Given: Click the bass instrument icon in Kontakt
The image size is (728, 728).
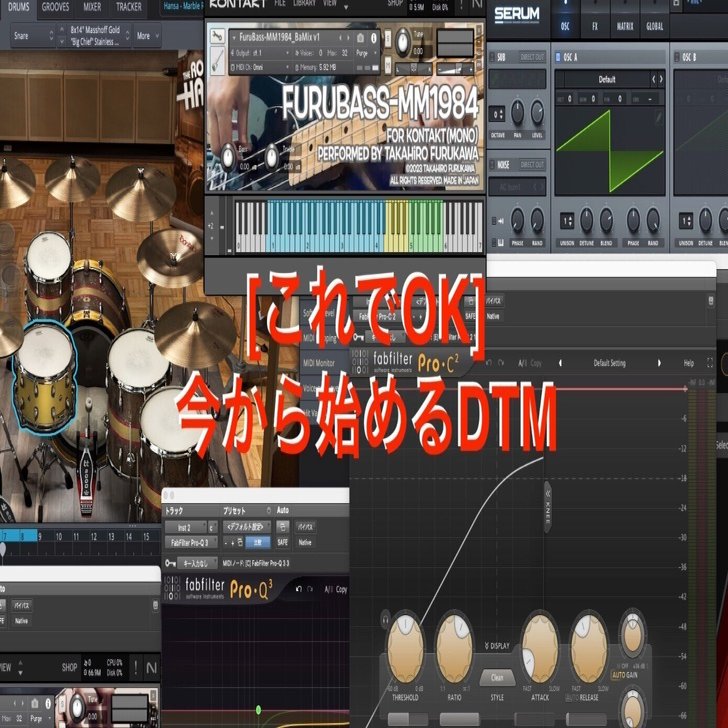Looking at the screenshot, I should tap(217, 60).
